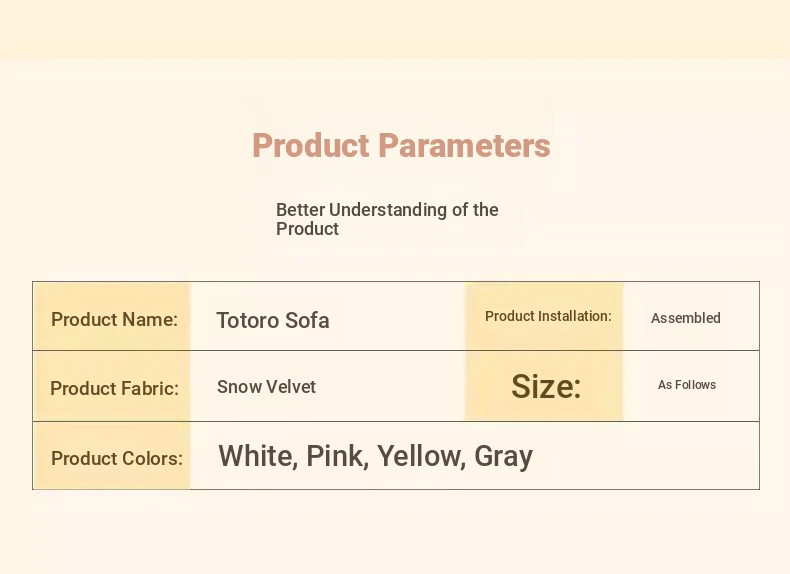
Task: Choose the "White" color option text
Action: point(257,457)
